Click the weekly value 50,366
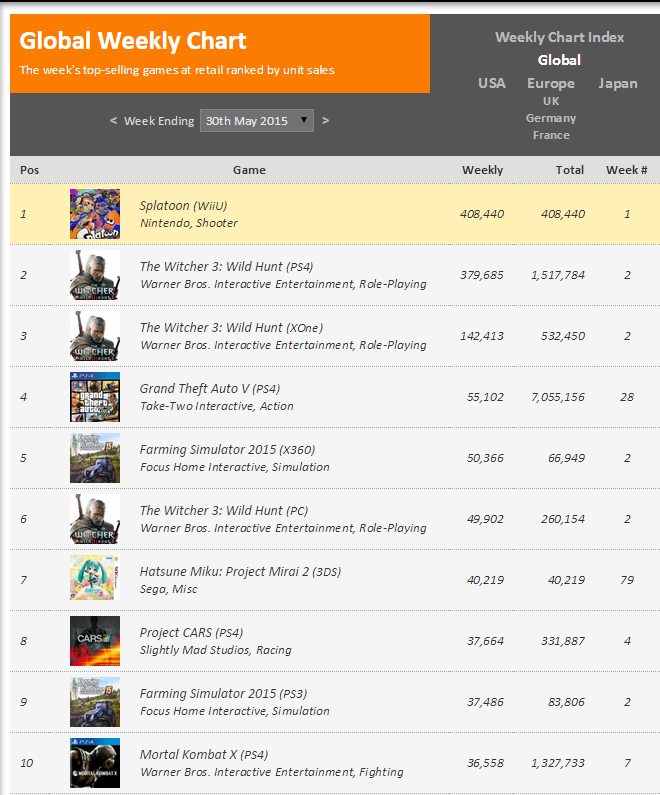 (485, 458)
